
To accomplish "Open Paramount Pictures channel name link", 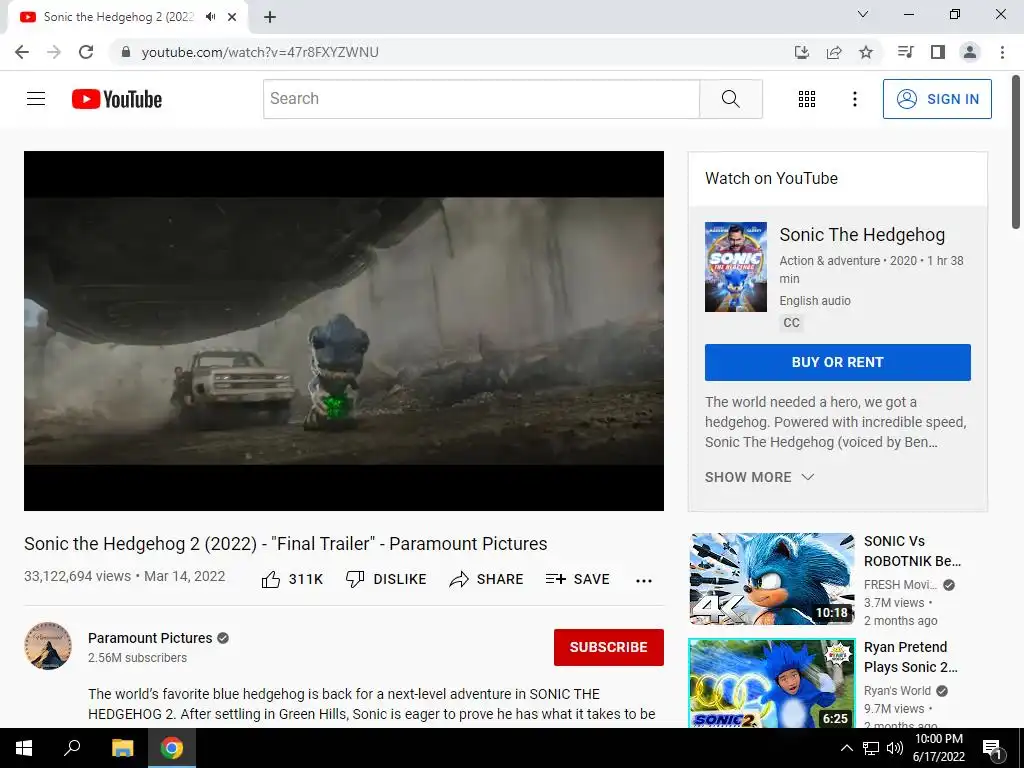I will coord(150,638).
